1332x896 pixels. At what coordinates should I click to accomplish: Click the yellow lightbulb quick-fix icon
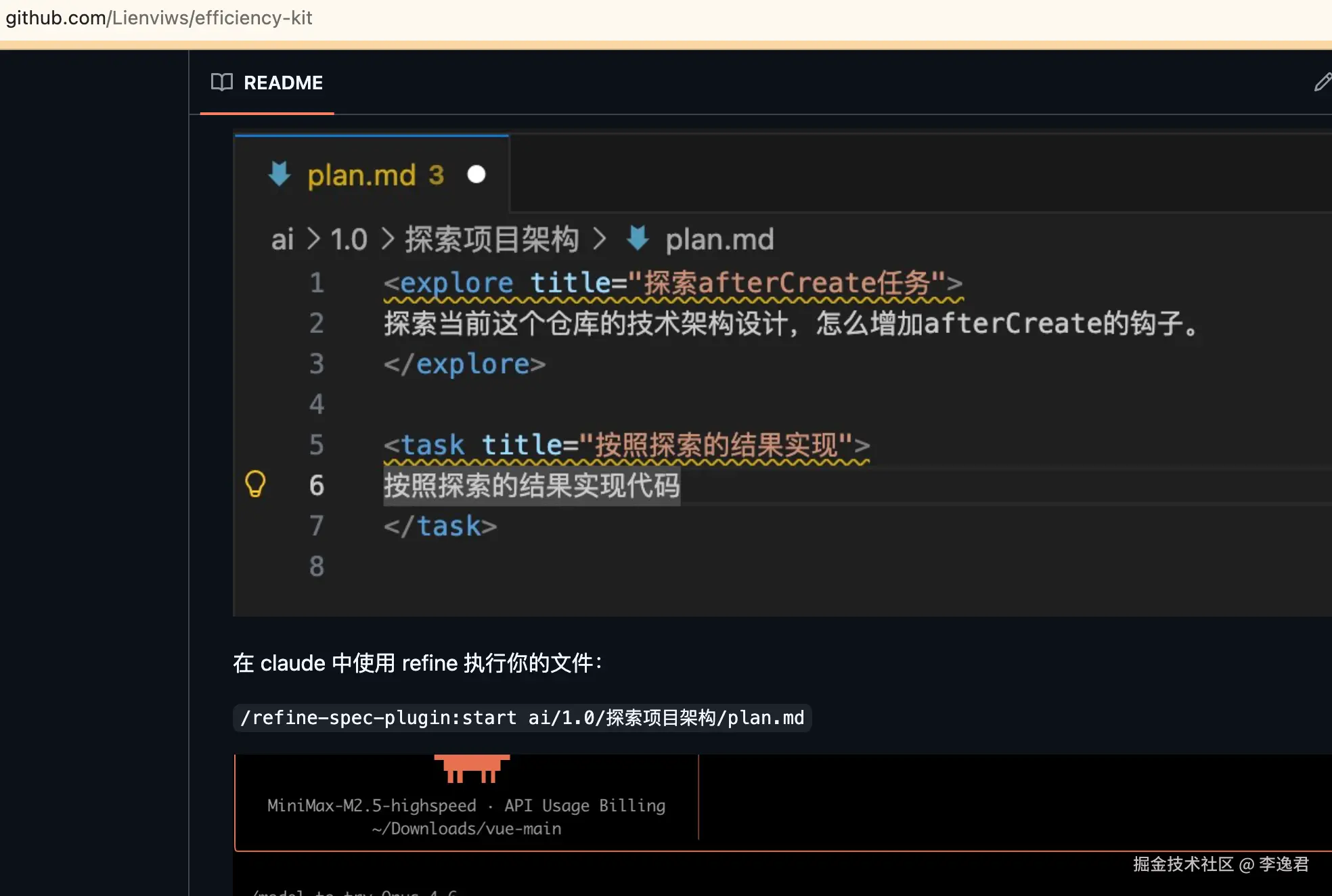tap(255, 484)
